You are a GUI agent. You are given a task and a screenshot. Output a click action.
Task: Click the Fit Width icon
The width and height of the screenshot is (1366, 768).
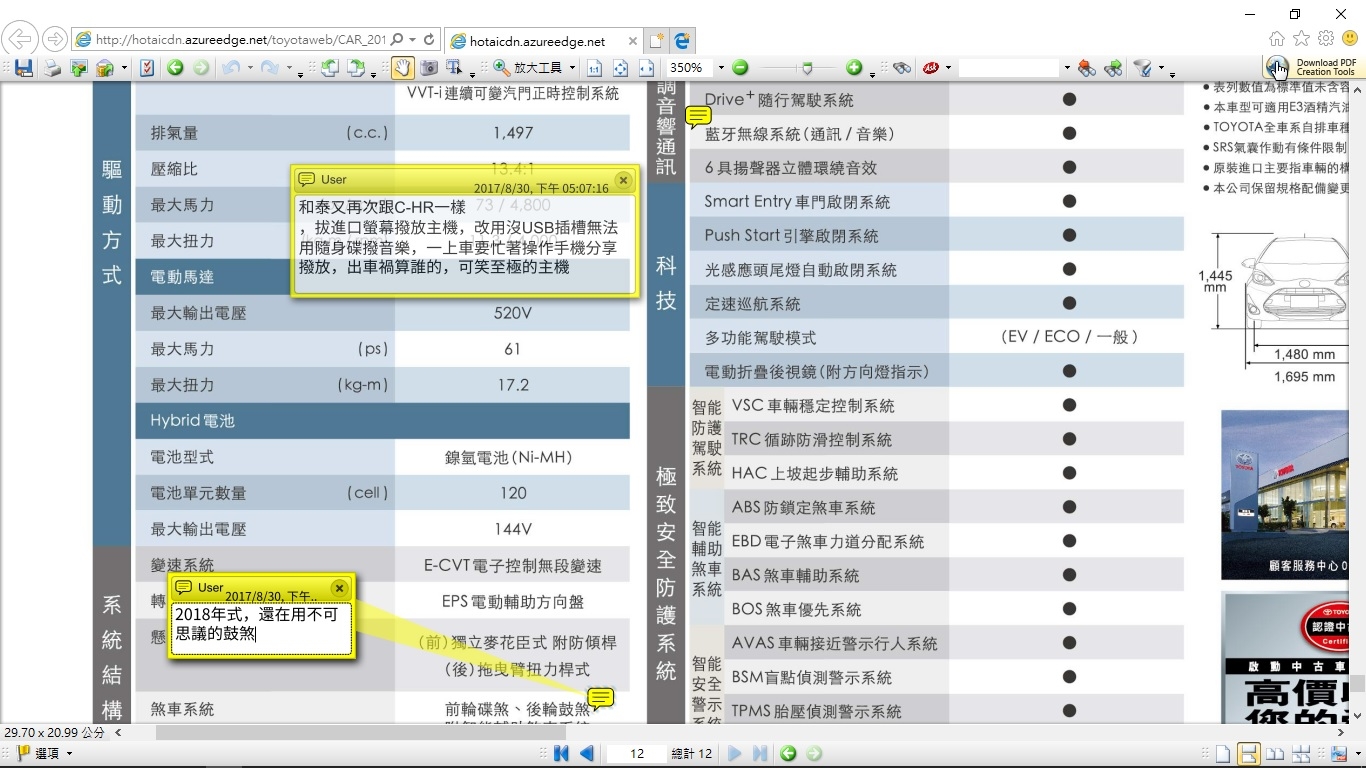pyautogui.click(x=646, y=68)
